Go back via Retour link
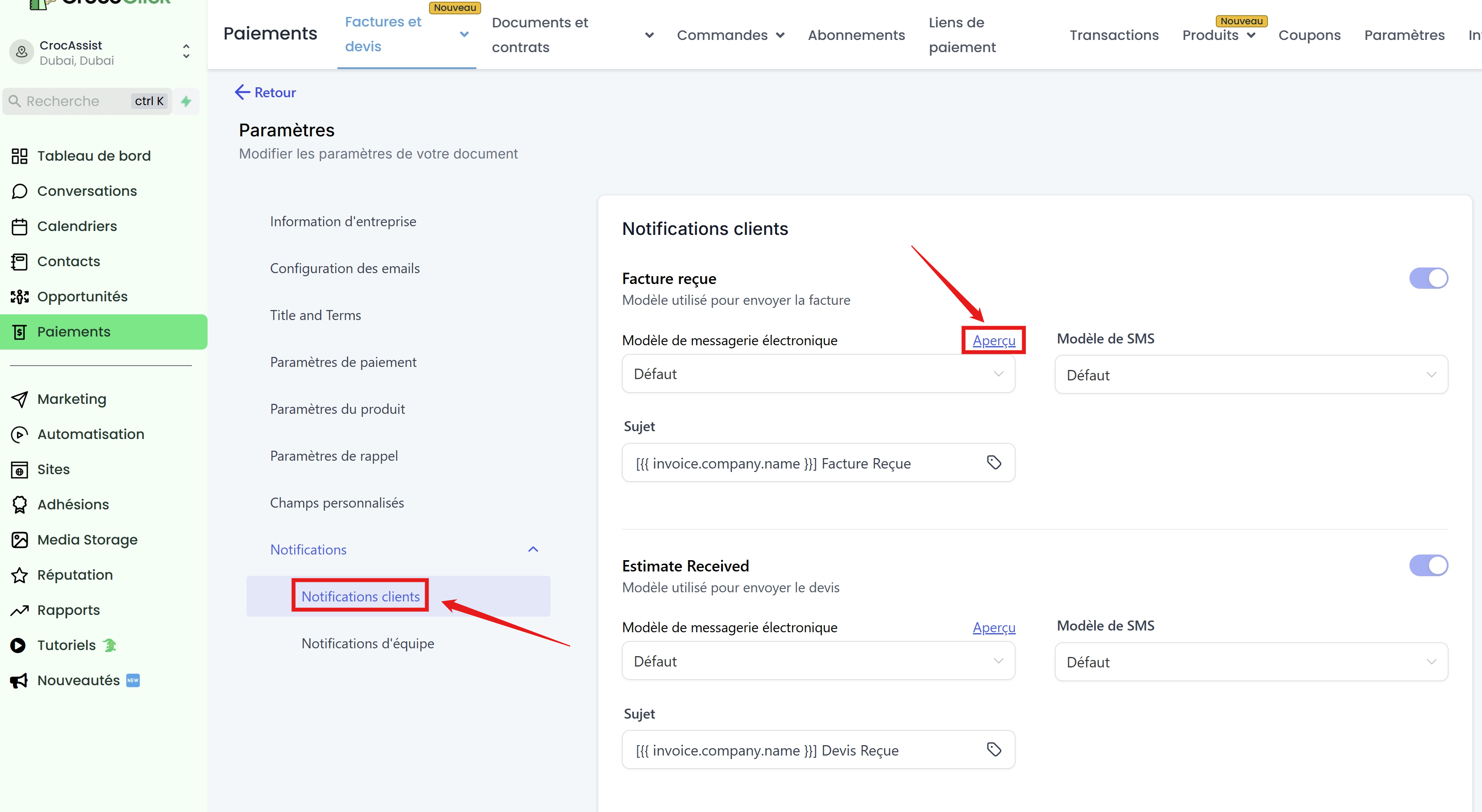This screenshot has height=812, width=1482. 275,92
